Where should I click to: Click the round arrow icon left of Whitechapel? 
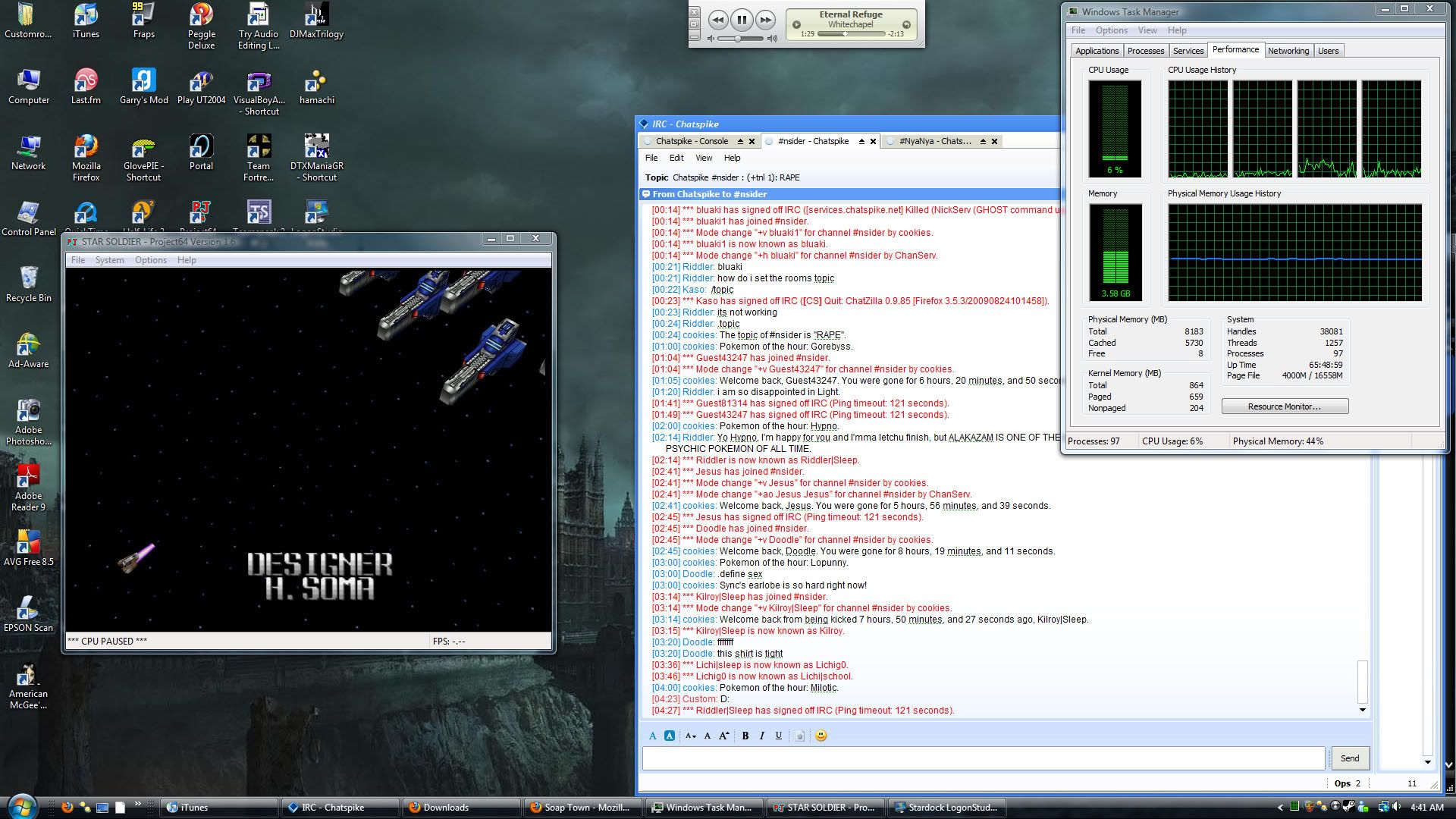click(796, 25)
